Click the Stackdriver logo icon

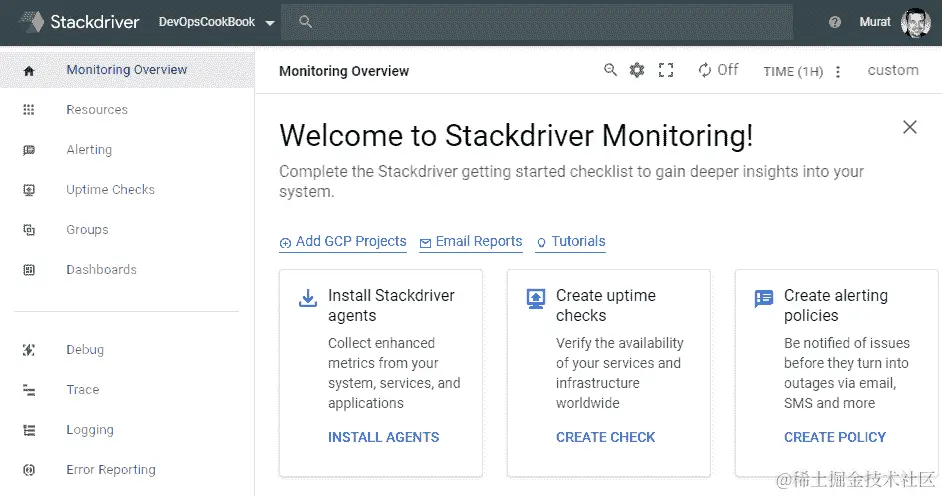[x=31, y=22]
